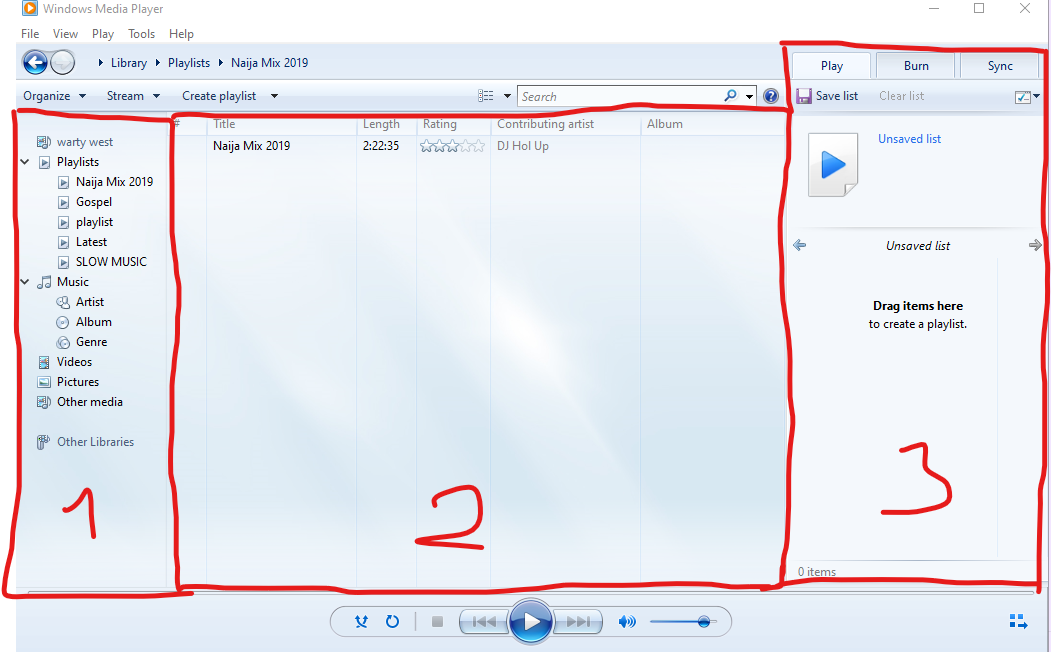Select Music in the navigation tree
1051x652 pixels.
point(72,282)
